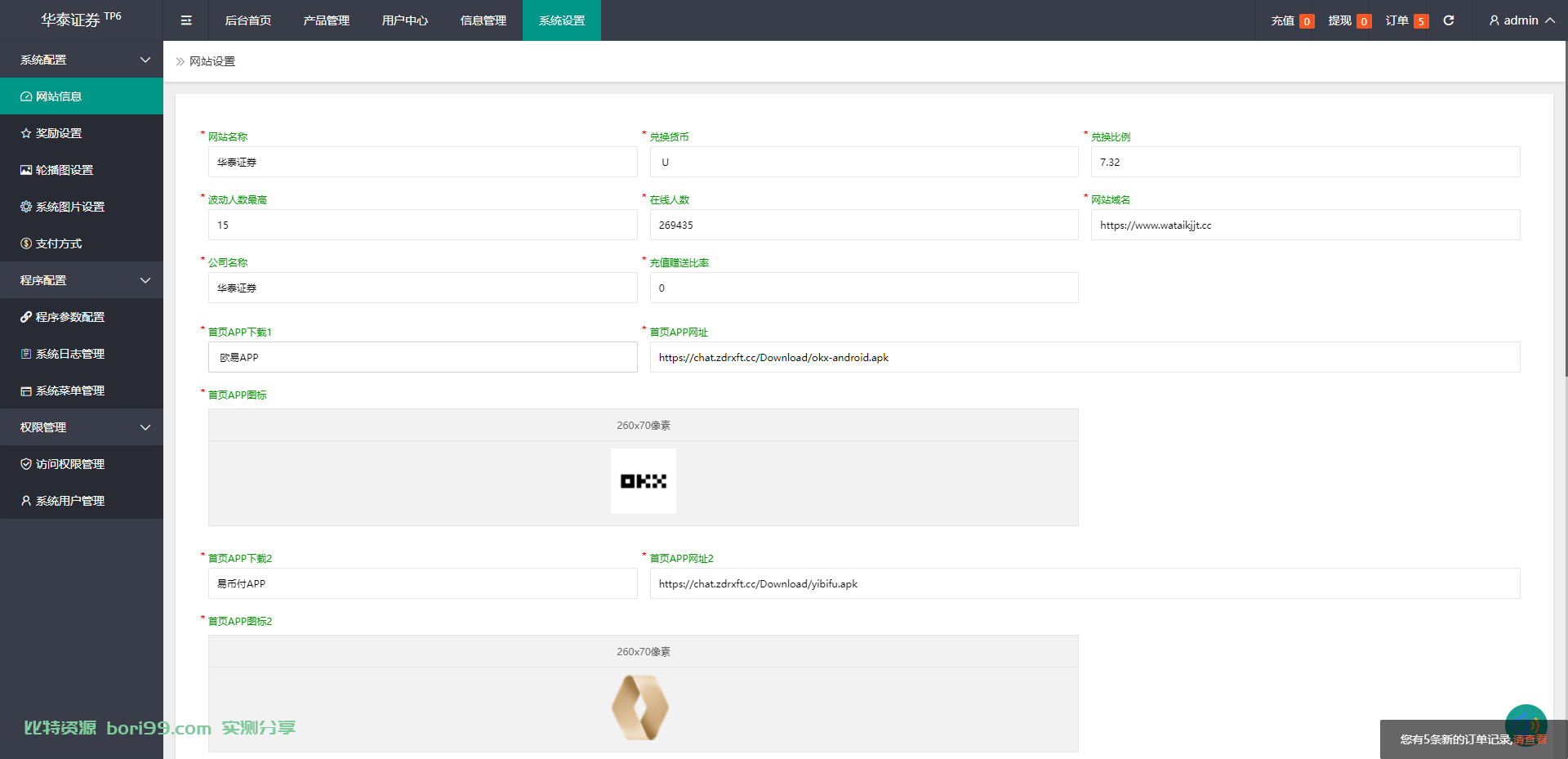Click the 波动人数最高 input field
Screen dimensions: 1568x759
tap(422, 225)
